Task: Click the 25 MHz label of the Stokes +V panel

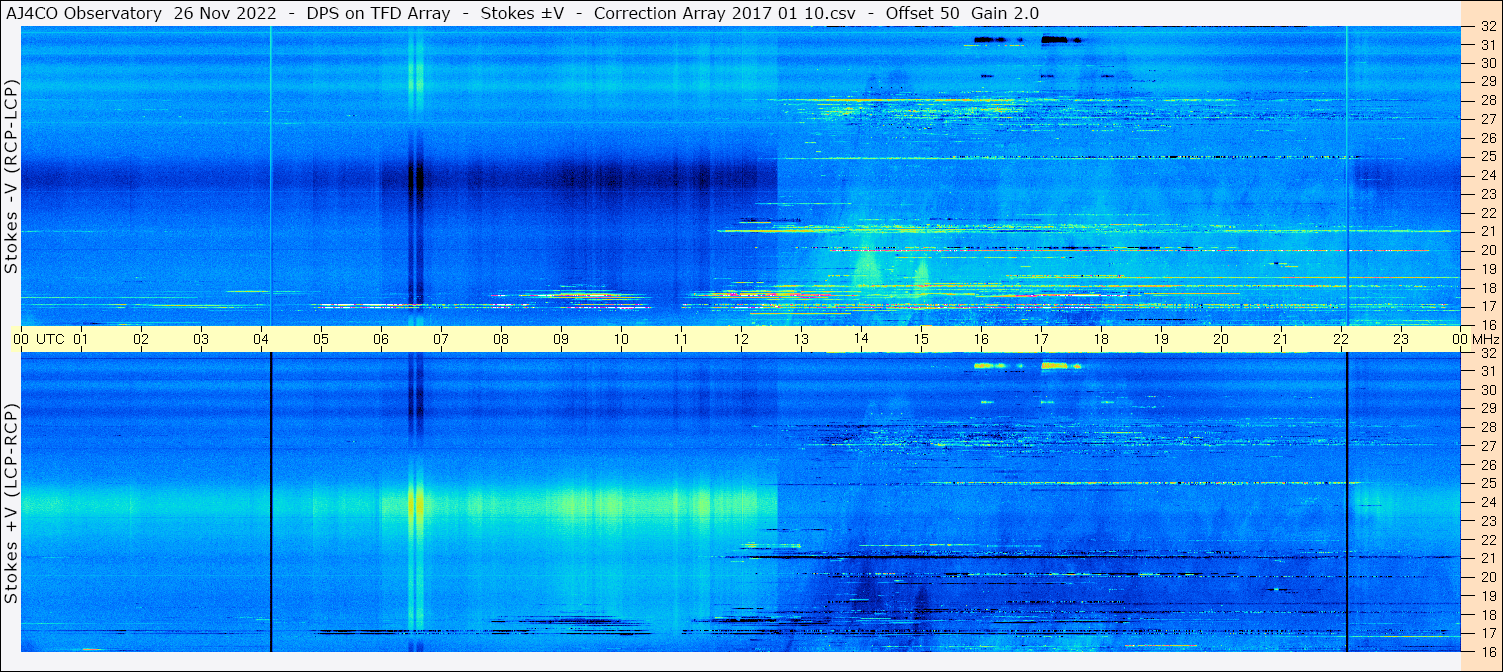Action: tap(1487, 484)
